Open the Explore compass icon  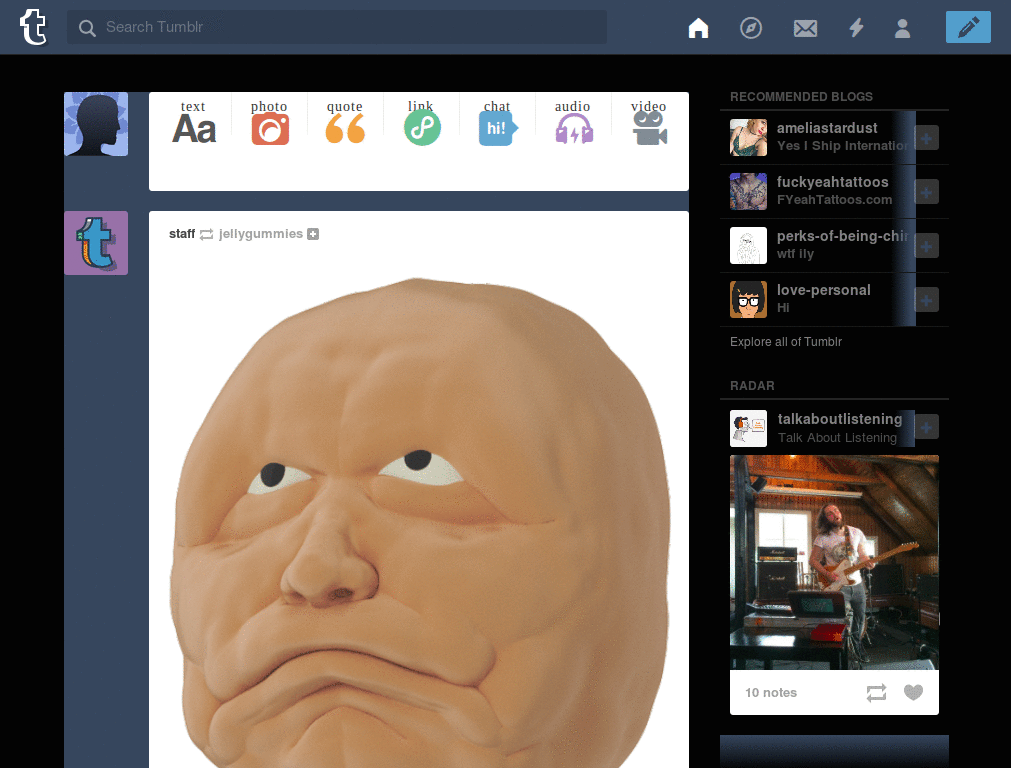point(751,27)
